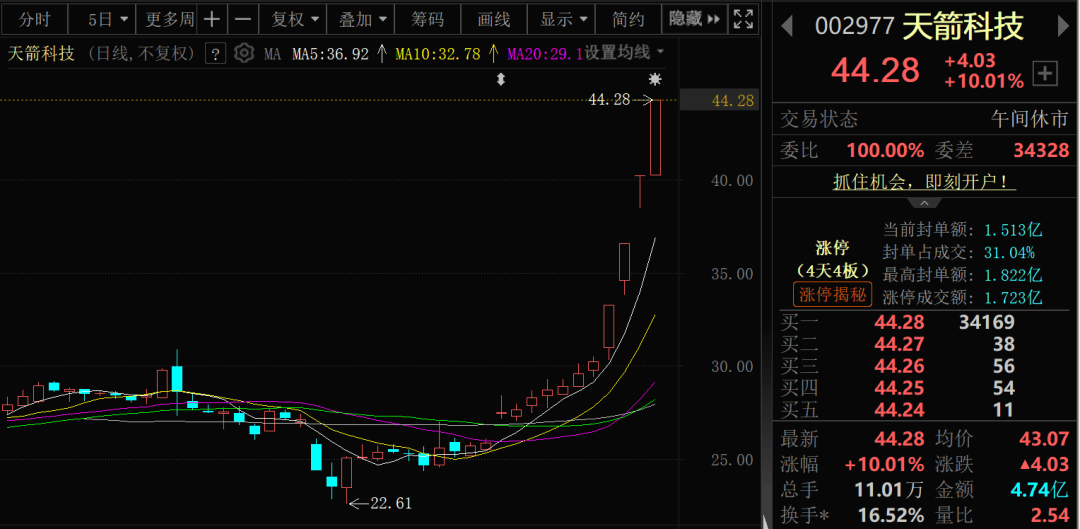1080x529 pixels.
Task: Click the MA indicator label
Action: [x=272, y=54]
